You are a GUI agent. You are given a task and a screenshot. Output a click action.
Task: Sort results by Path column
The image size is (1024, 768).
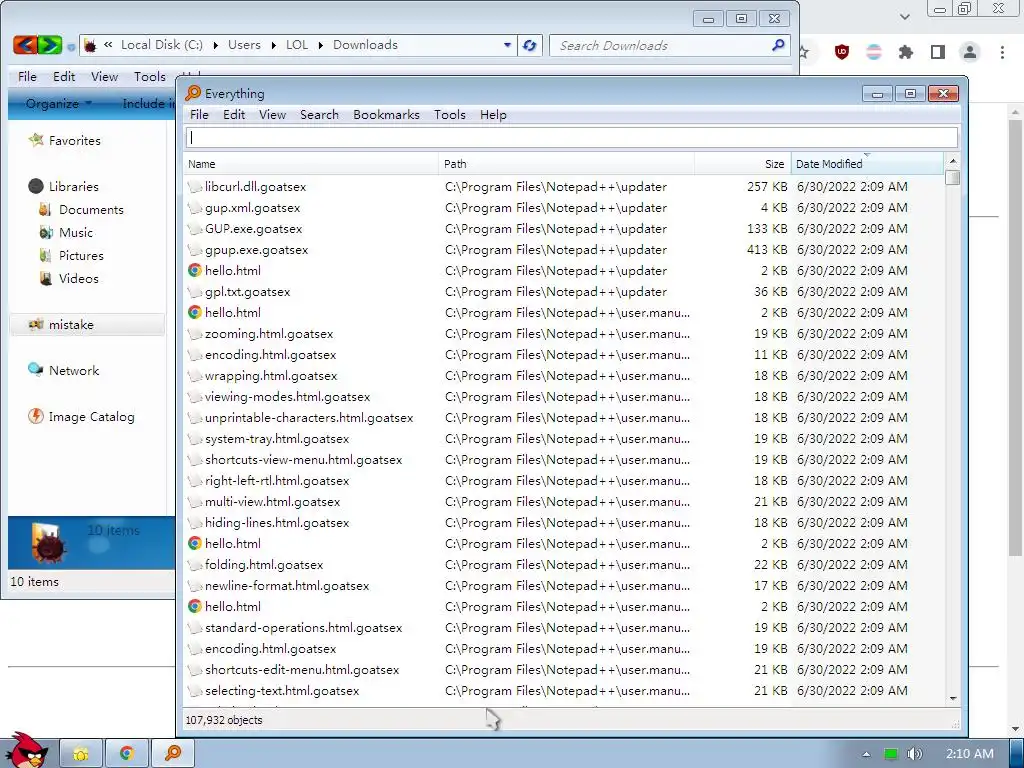pos(567,164)
